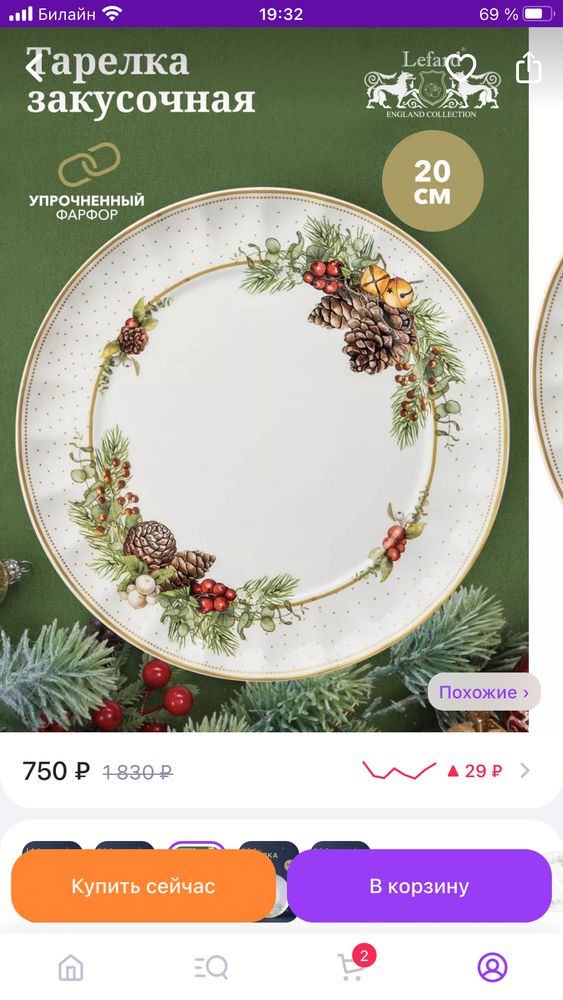
Task: Select the fifth variant thumbnail
Action: [340, 846]
